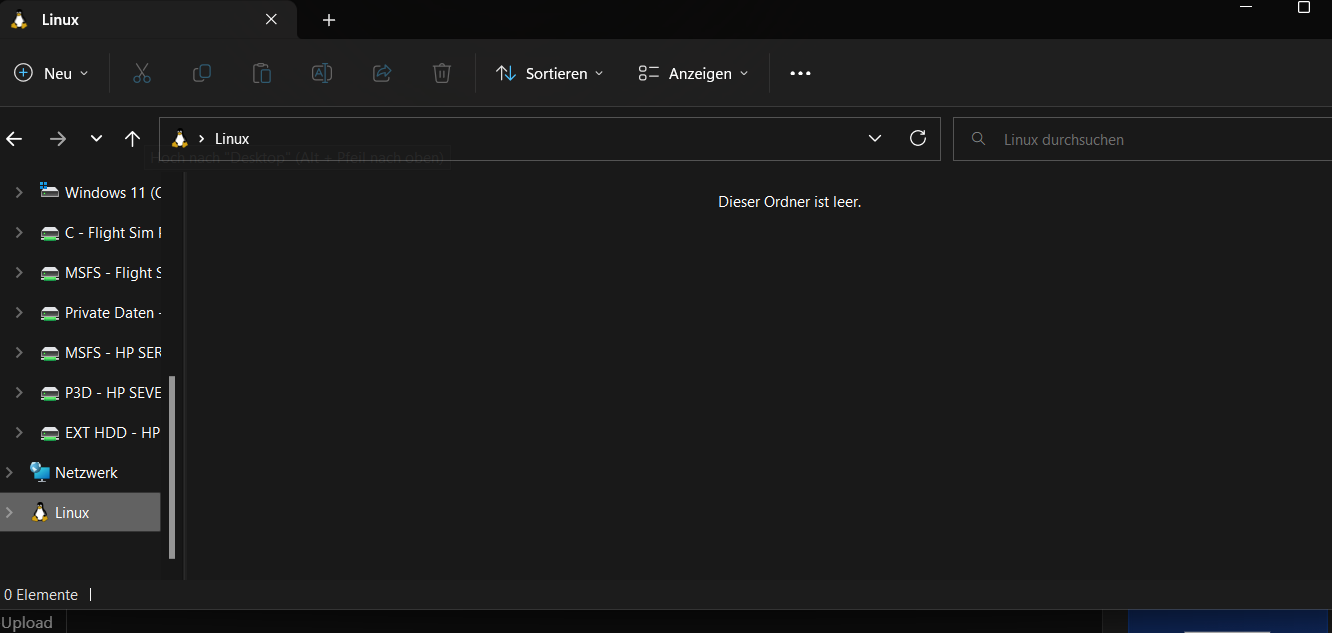This screenshot has height=633, width=1332.
Task: Add a new tab with the plus
Action: [x=329, y=20]
